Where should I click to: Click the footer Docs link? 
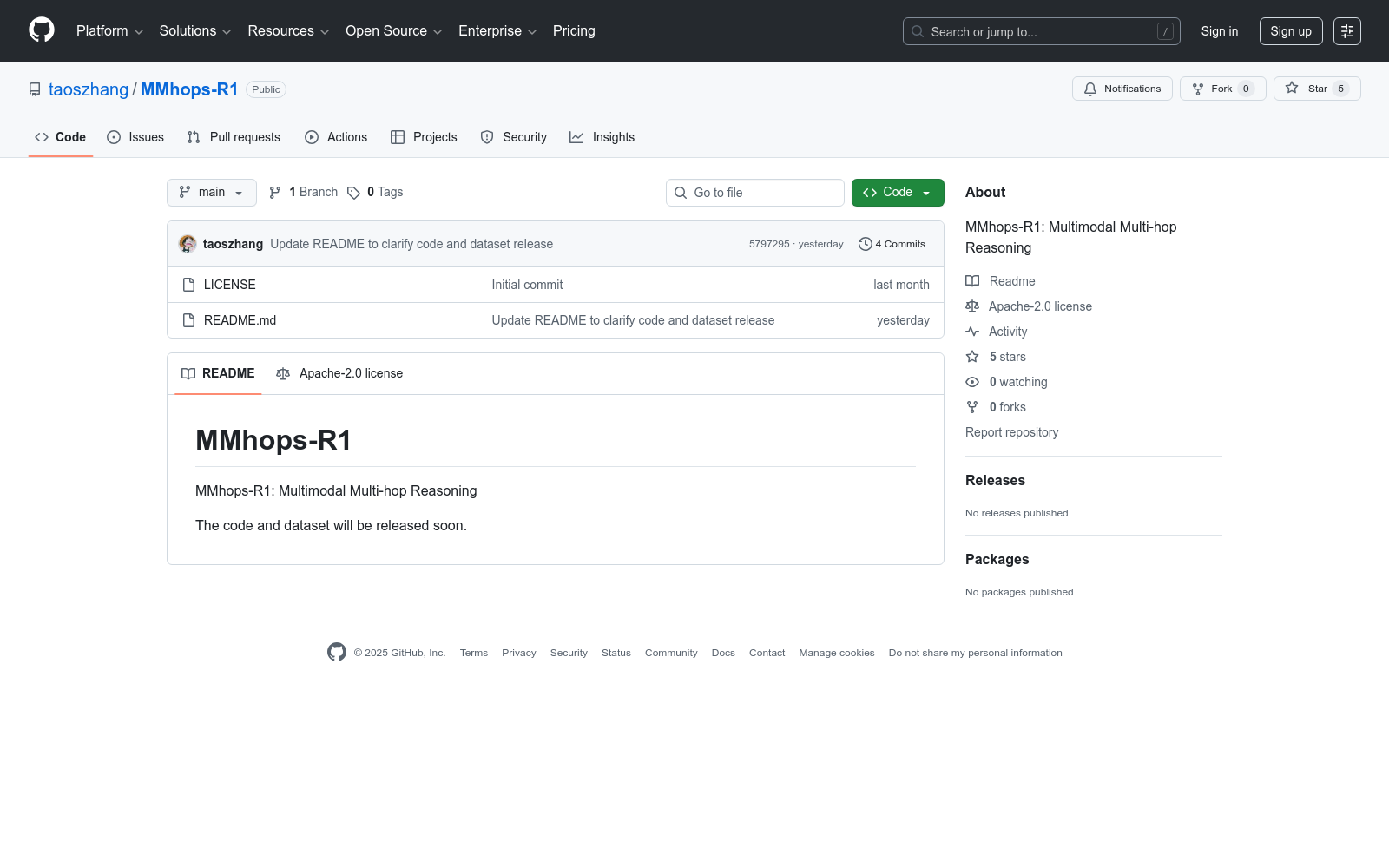coord(723,653)
